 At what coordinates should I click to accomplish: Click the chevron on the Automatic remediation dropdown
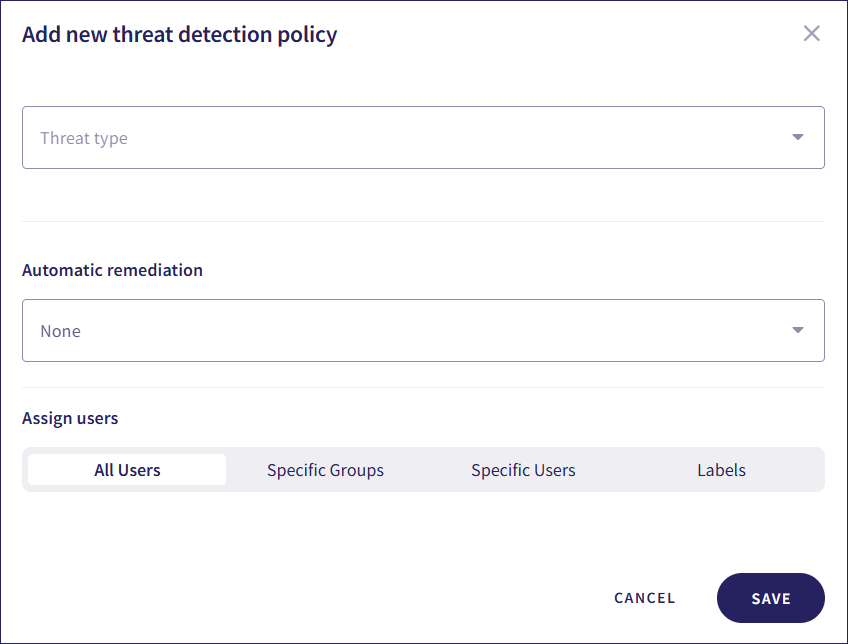pos(798,330)
